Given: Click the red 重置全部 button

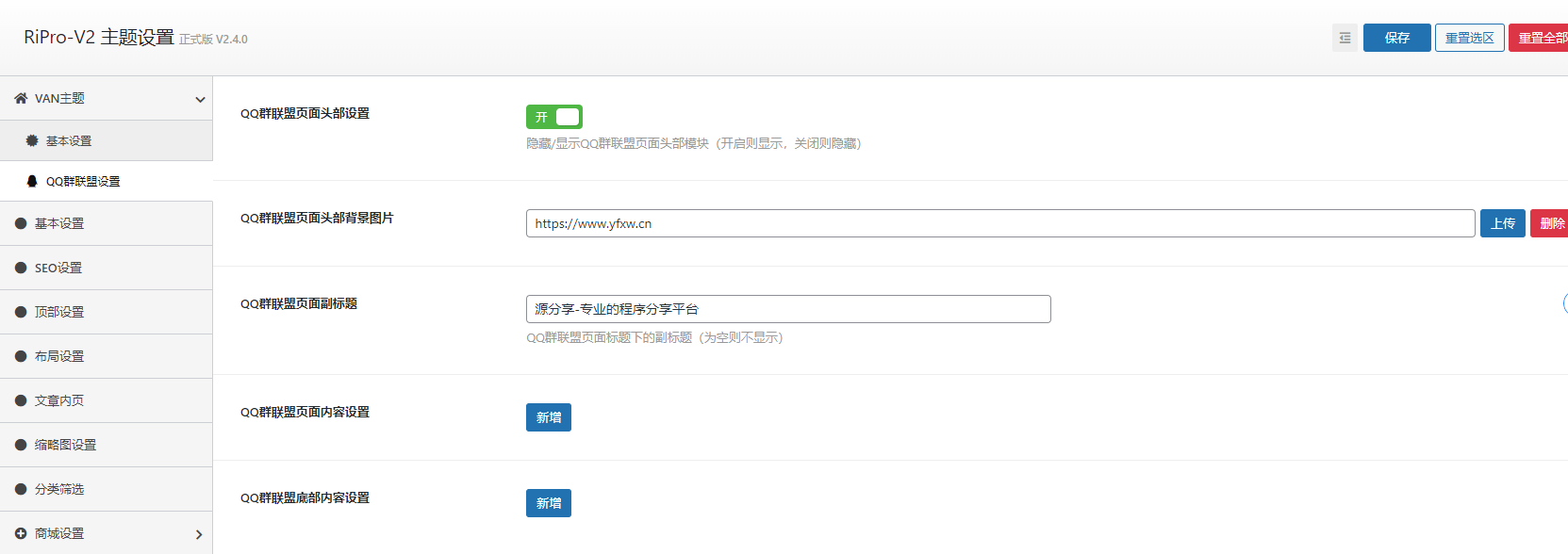Looking at the screenshot, I should (x=1539, y=38).
